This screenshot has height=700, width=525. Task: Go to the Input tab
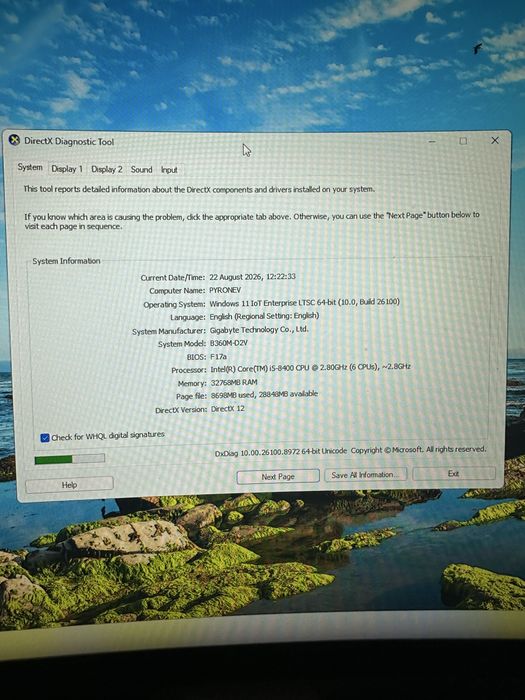point(169,170)
